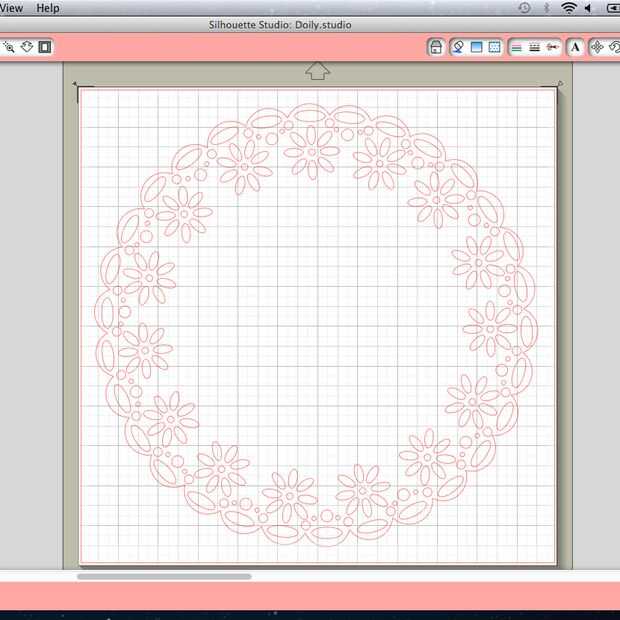Viewport: 620px width, 620px height.
Task: Open the Silhouette online store icon
Action: click(436, 47)
